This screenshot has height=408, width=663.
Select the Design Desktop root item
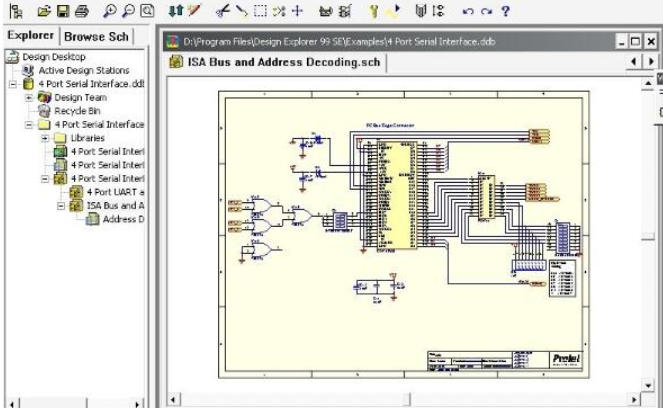[x=56, y=58]
